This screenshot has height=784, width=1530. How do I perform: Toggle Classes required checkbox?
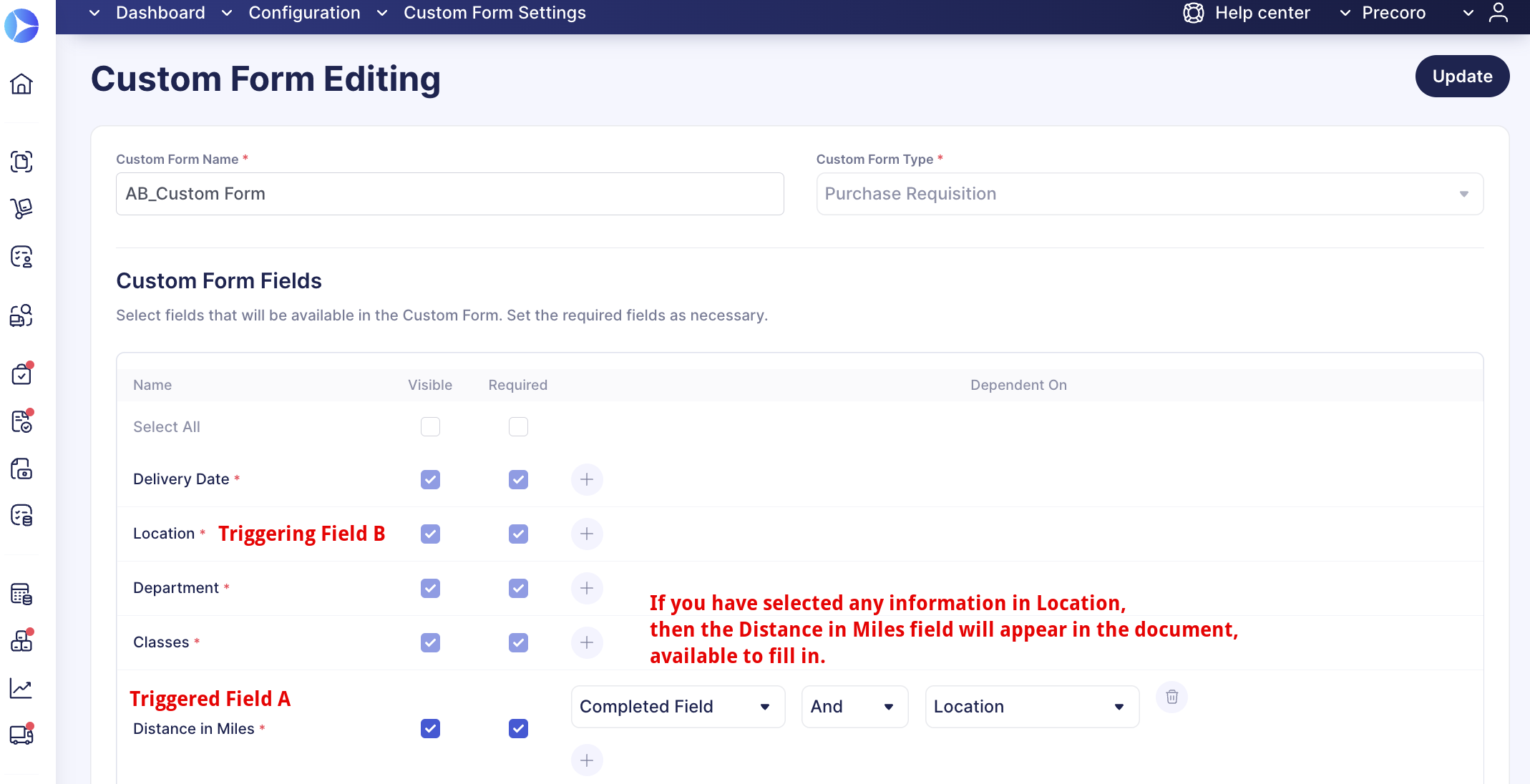point(518,642)
